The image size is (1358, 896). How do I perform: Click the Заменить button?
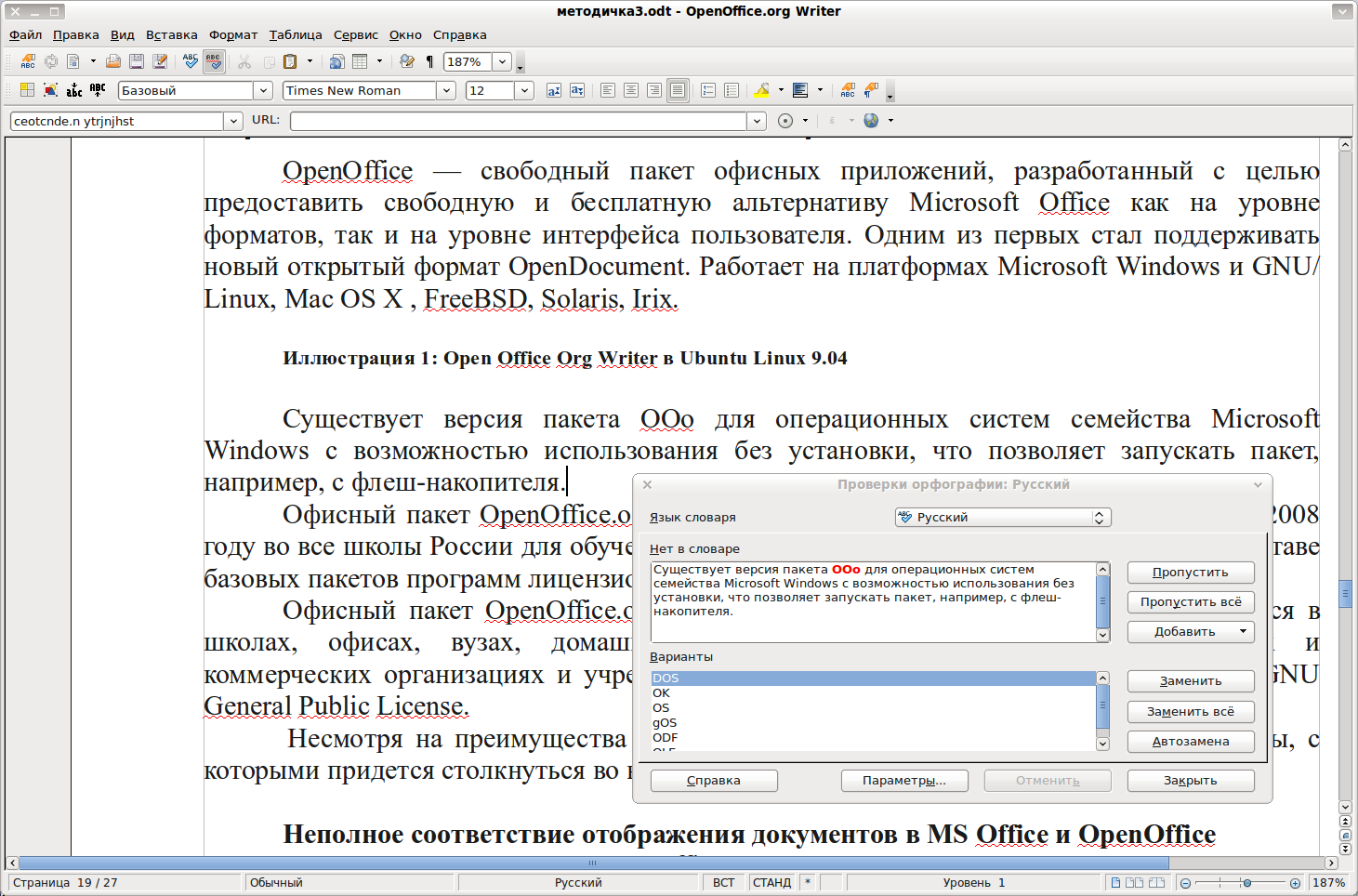1191,680
